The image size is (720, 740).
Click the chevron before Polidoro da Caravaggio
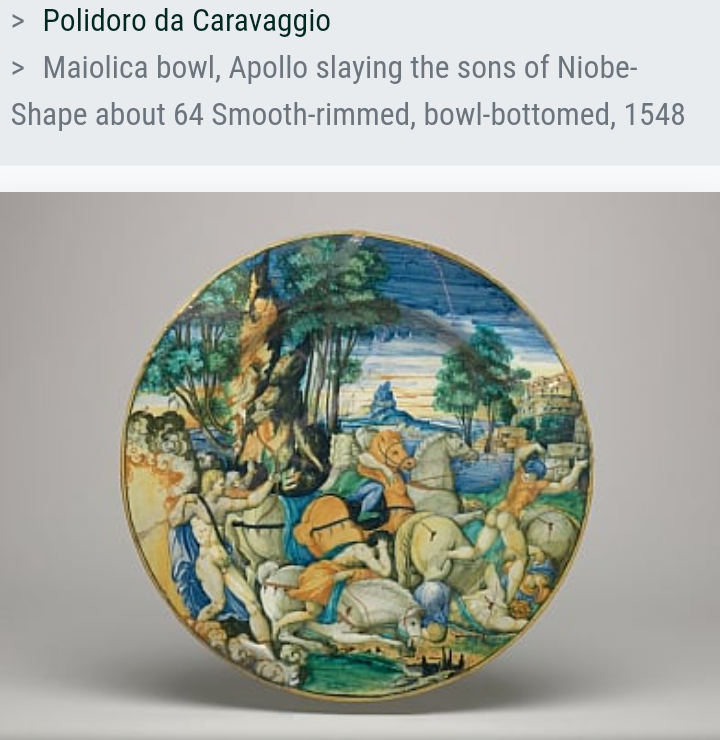[18, 22]
